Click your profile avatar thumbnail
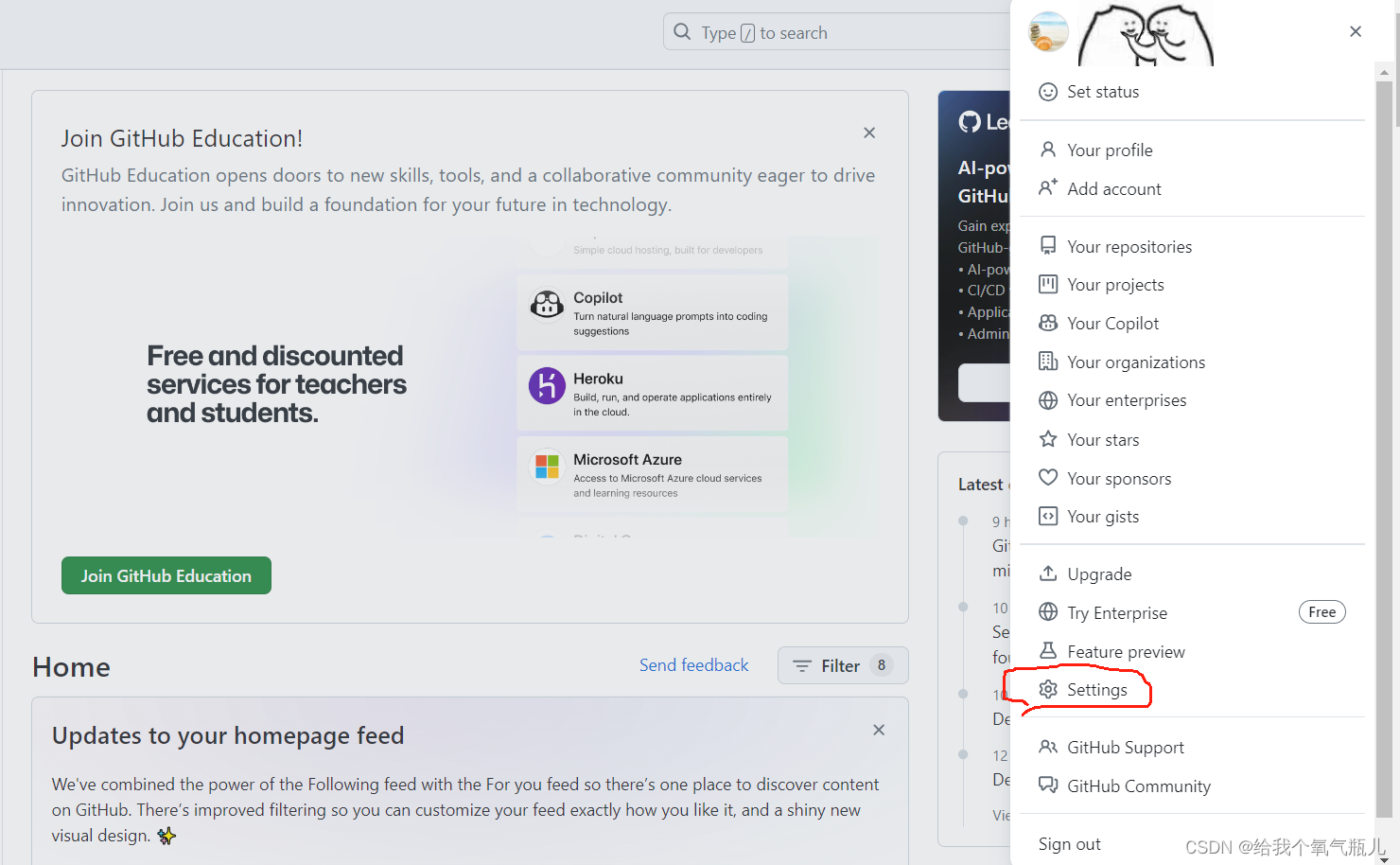 coord(1048,31)
